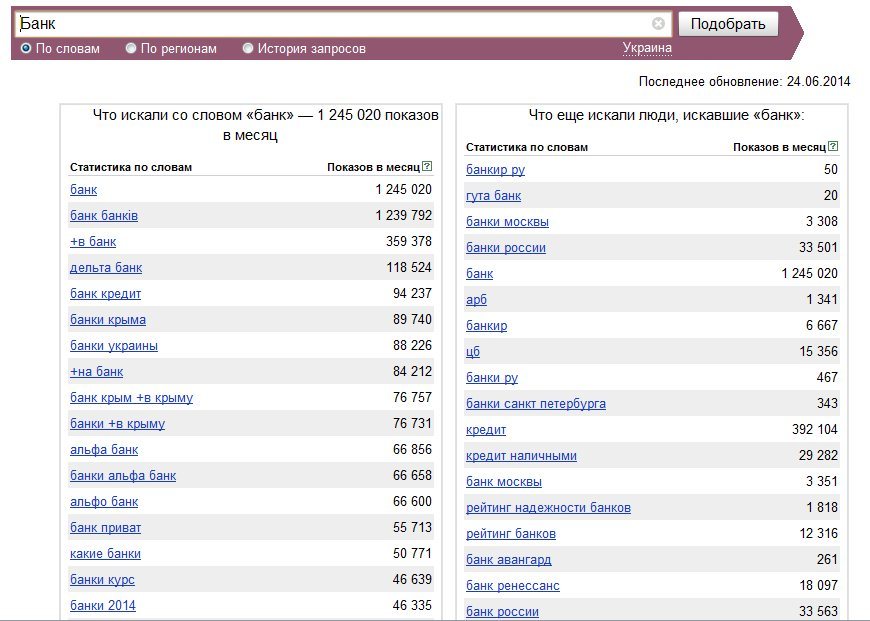The height and width of the screenshot is (621, 870).
Task: Open help icon next to left 'Показов в месяц'
Action: click(427, 166)
